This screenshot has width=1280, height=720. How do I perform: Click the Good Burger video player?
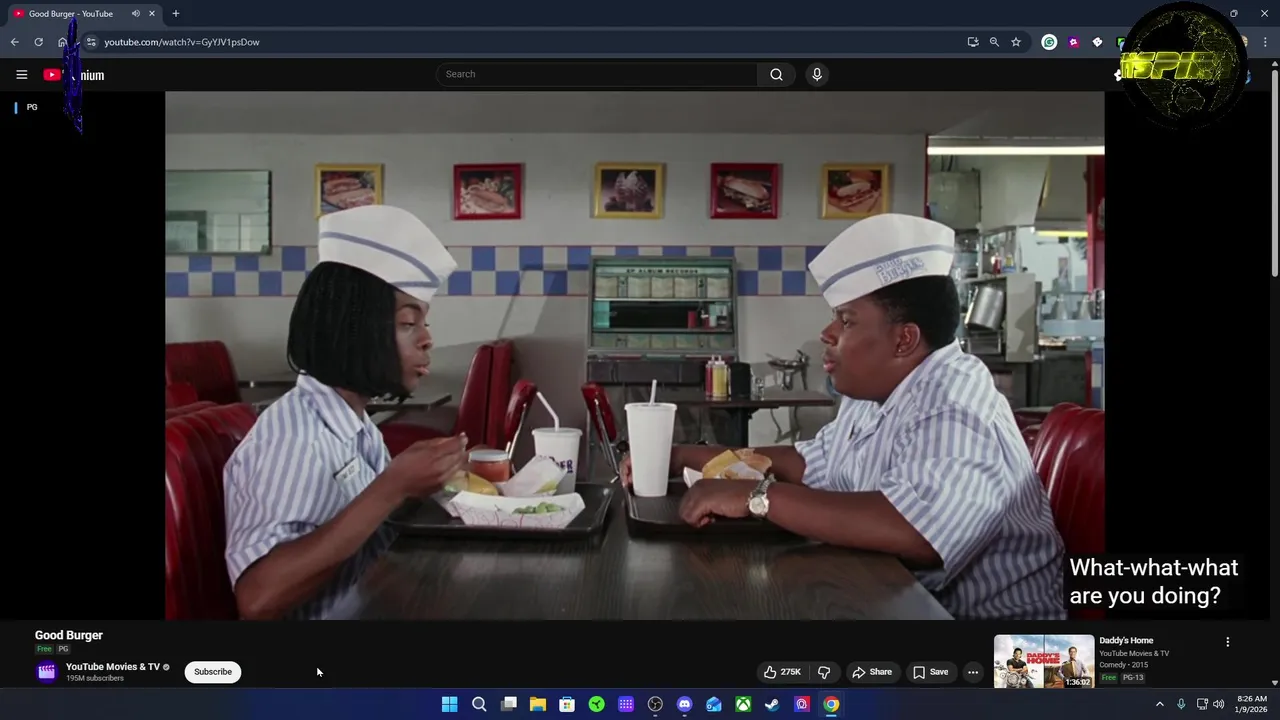(x=635, y=355)
